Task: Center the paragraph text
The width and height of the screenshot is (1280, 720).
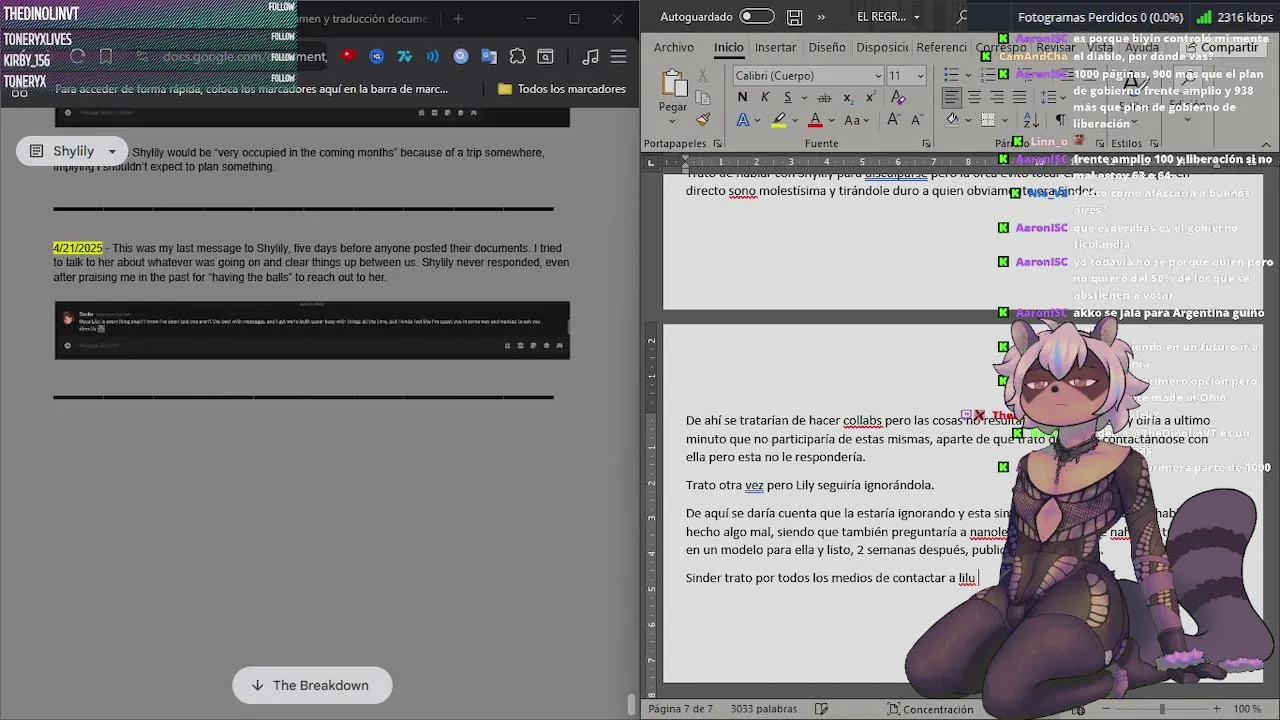Action: (974, 97)
